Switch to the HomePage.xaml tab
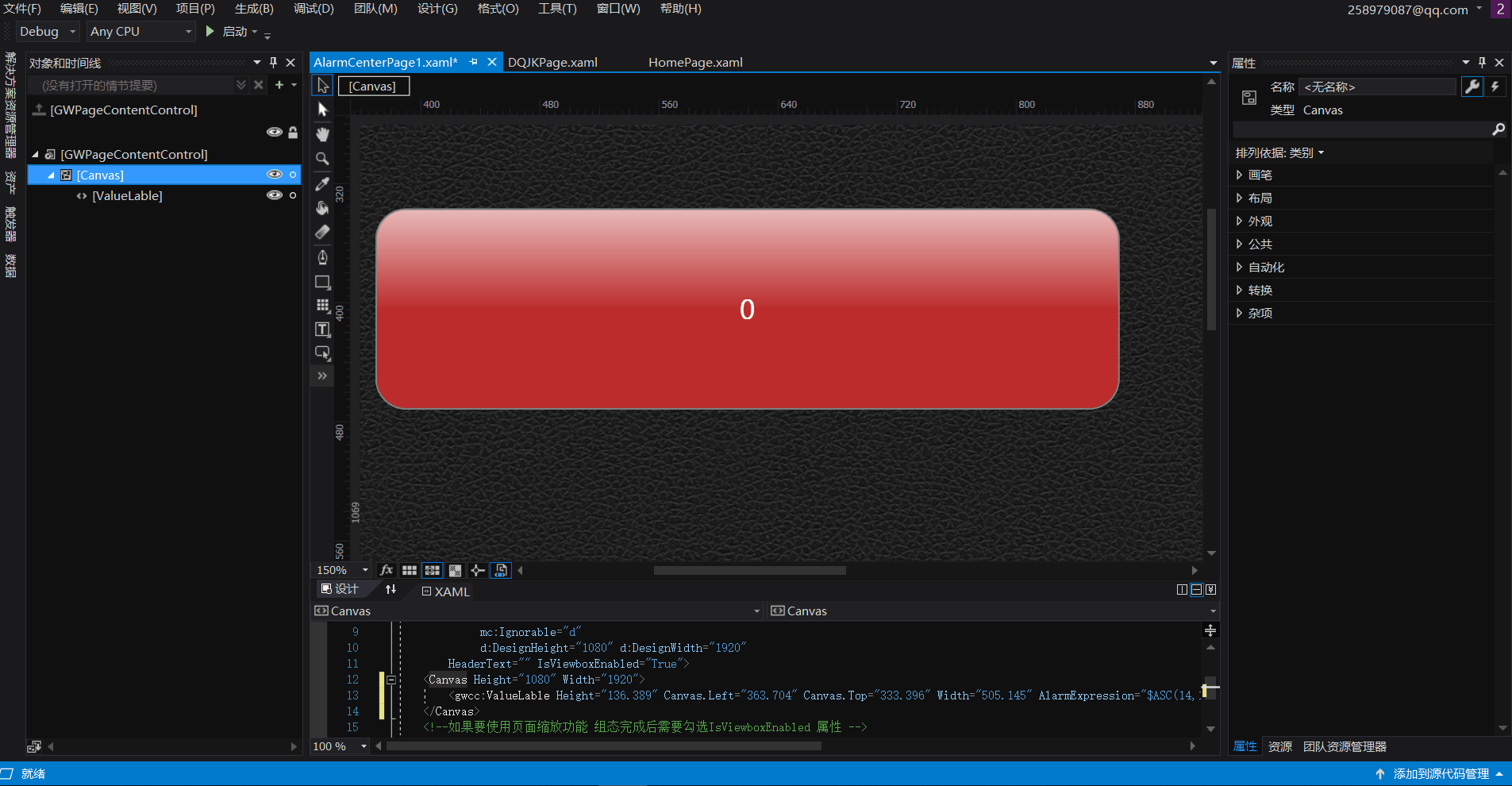 [x=695, y=63]
